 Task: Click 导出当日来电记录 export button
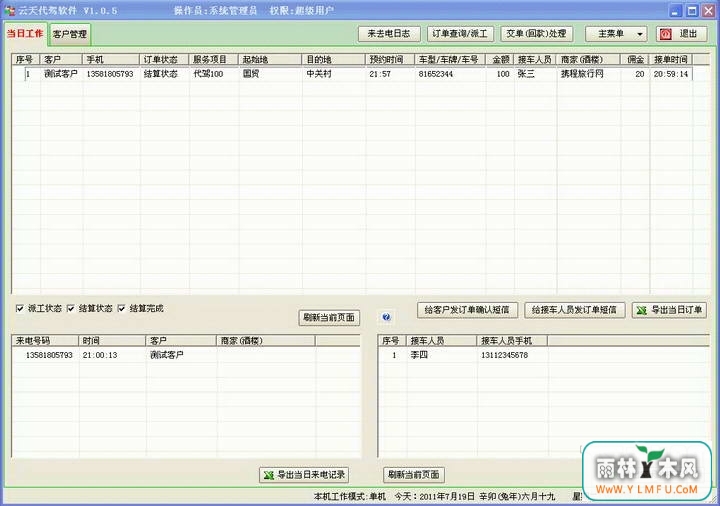[304, 475]
